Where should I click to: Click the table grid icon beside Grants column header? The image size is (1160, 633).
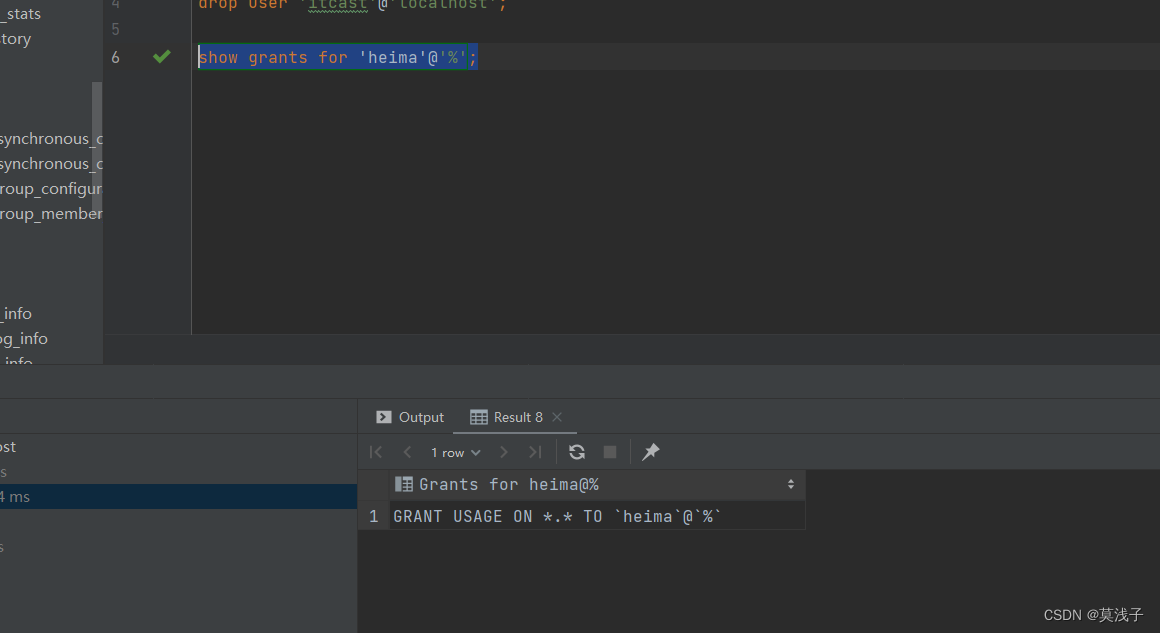click(403, 484)
